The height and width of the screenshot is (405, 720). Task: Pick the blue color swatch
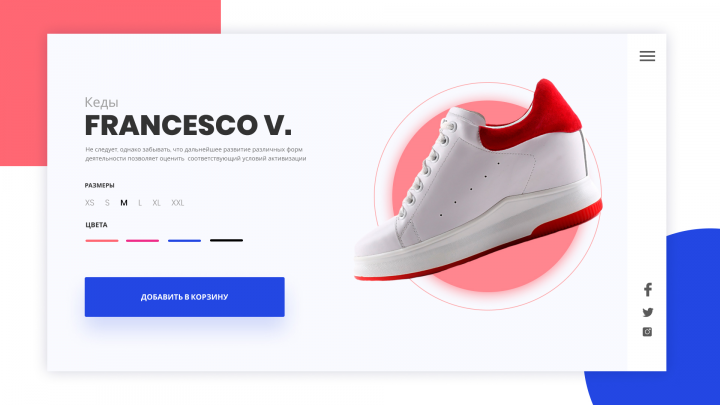click(184, 240)
